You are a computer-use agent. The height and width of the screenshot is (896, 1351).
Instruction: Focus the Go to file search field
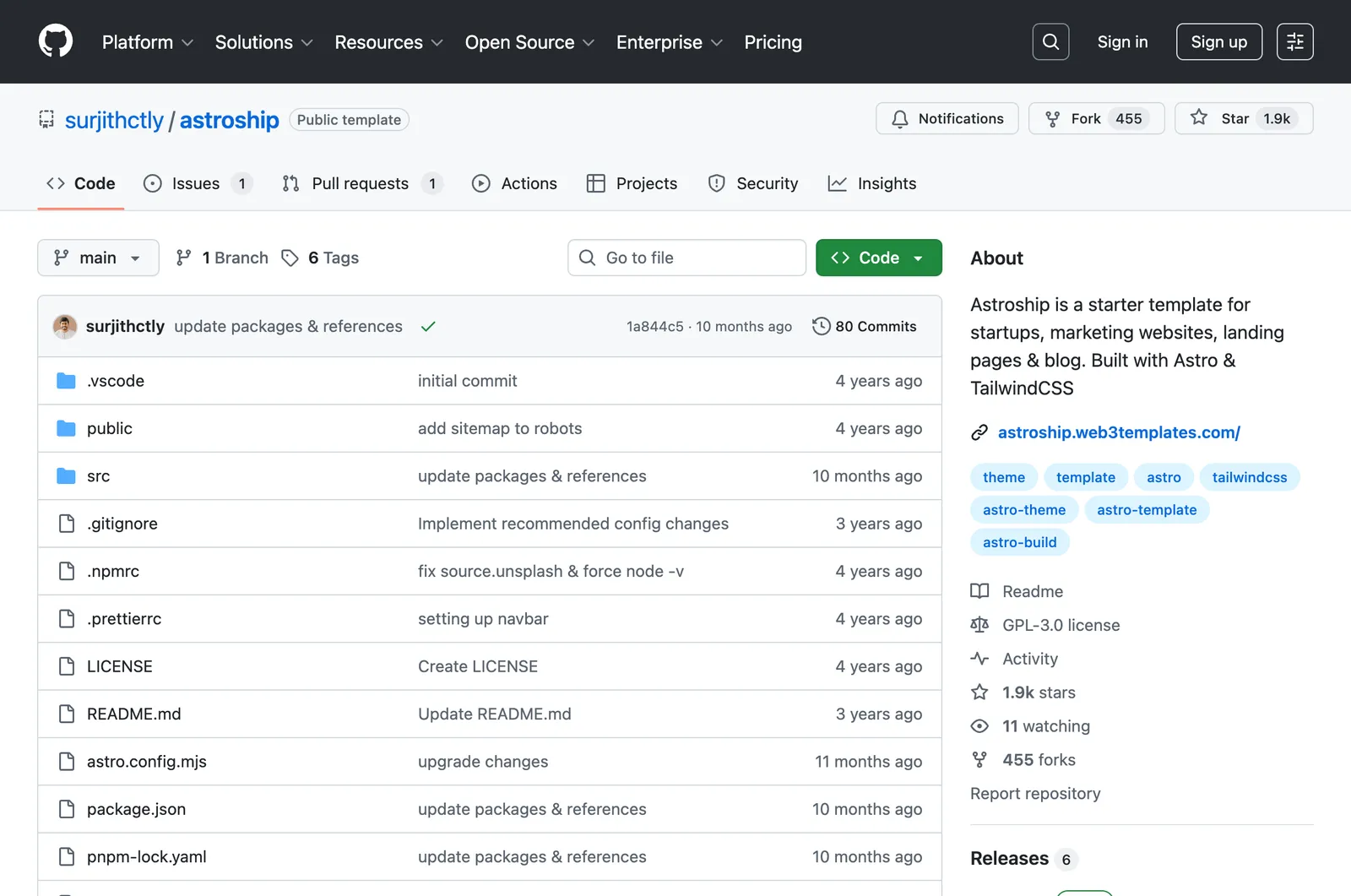(686, 258)
